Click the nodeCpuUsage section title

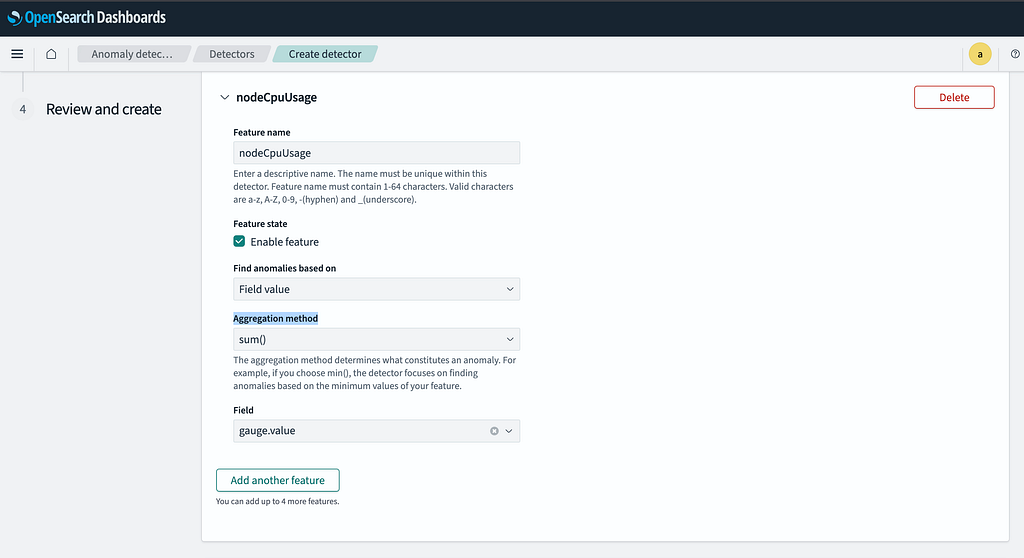point(276,97)
